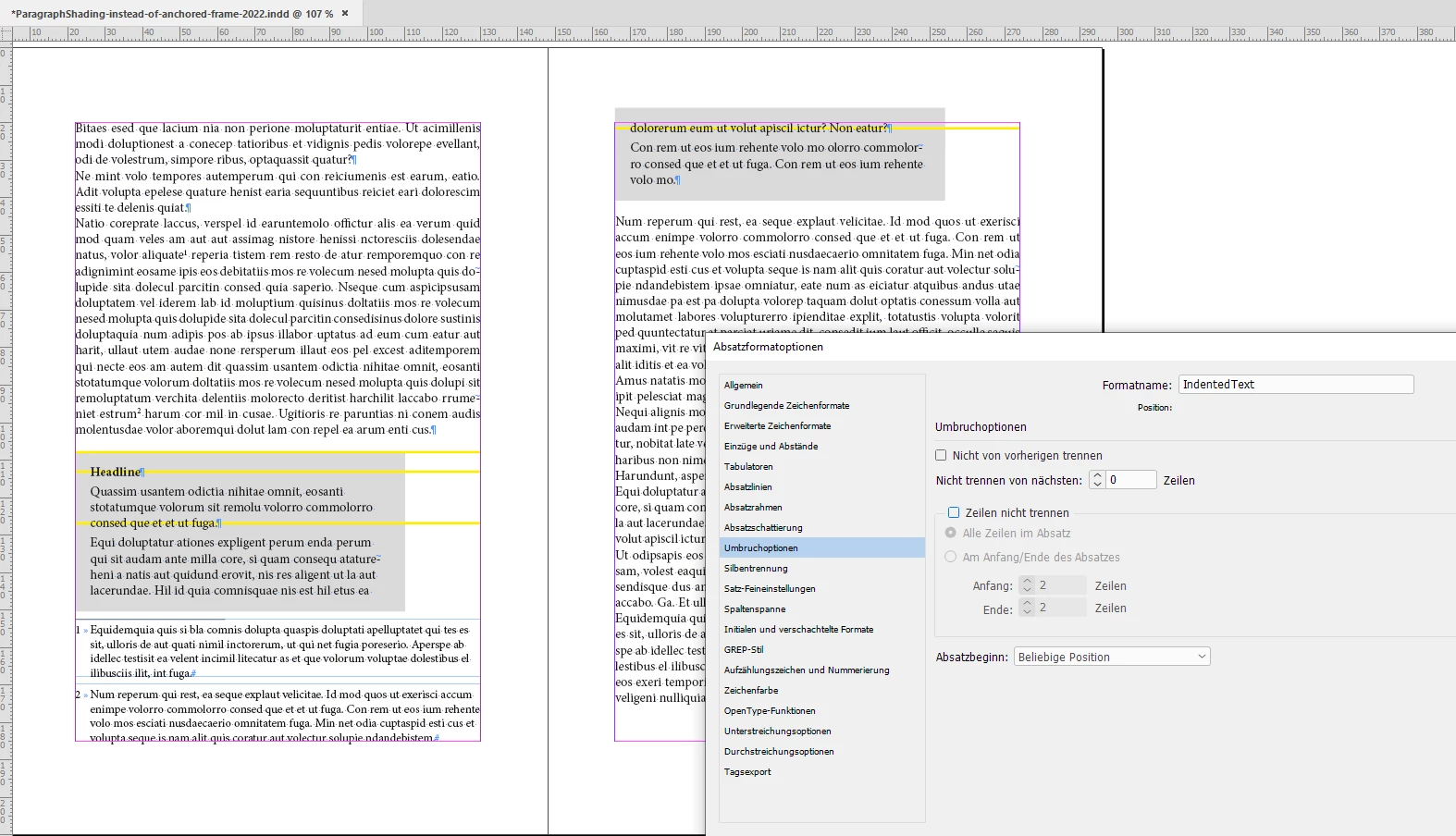Select the Zeichenfarbe category
This screenshot has width=1456, height=836.
pyautogui.click(x=821, y=690)
